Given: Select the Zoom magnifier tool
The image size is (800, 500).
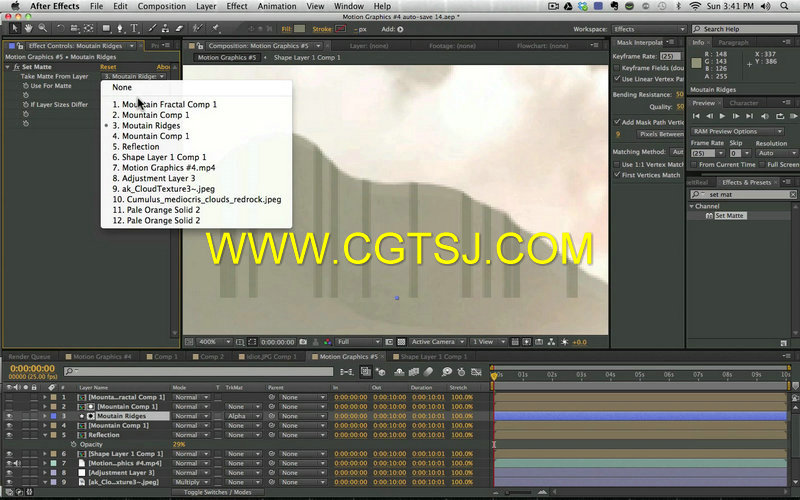Looking at the screenshot, I should pyautogui.click(x=43, y=29).
